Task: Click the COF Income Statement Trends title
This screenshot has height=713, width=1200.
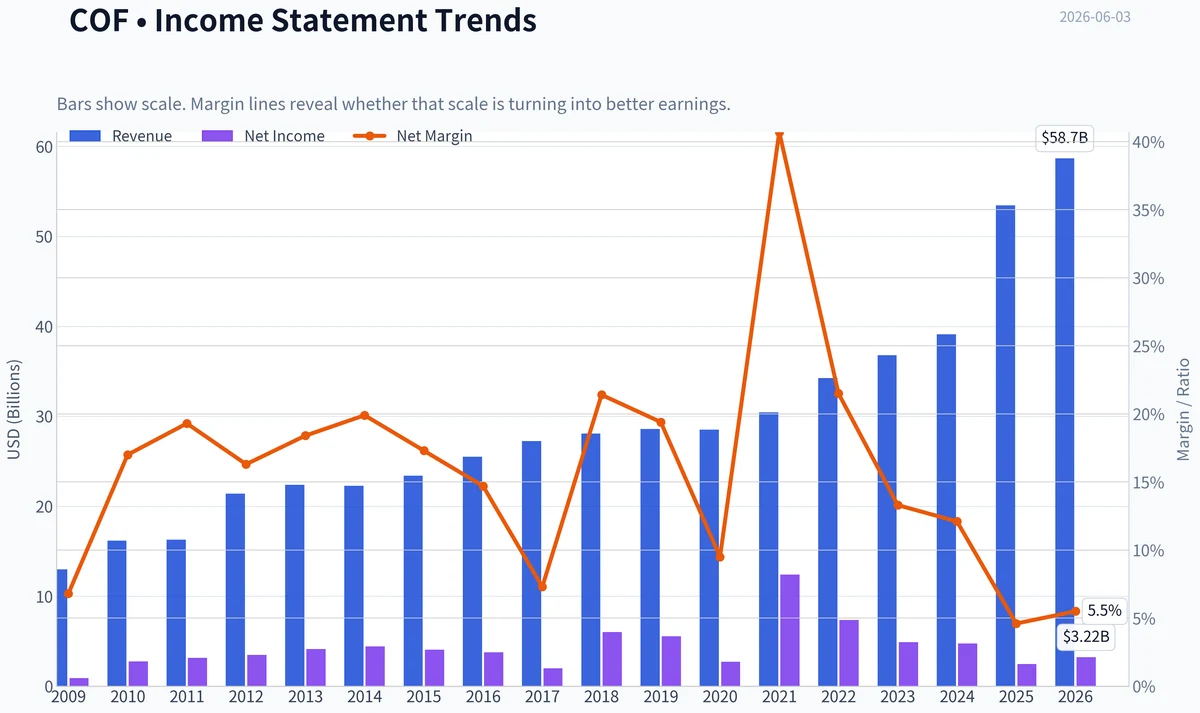Action: [x=303, y=20]
